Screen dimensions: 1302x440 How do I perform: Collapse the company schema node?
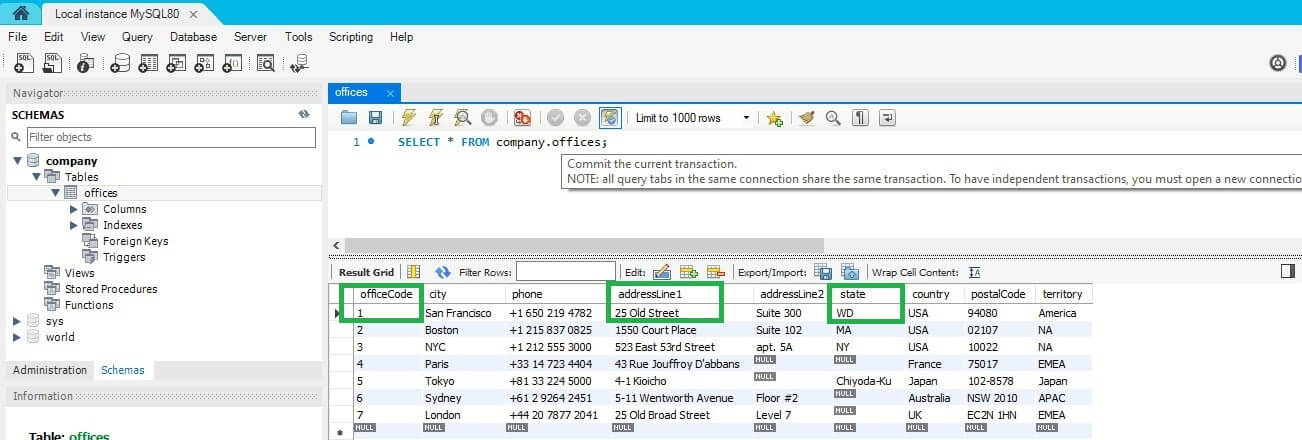pyautogui.click(x=18, y=161)
